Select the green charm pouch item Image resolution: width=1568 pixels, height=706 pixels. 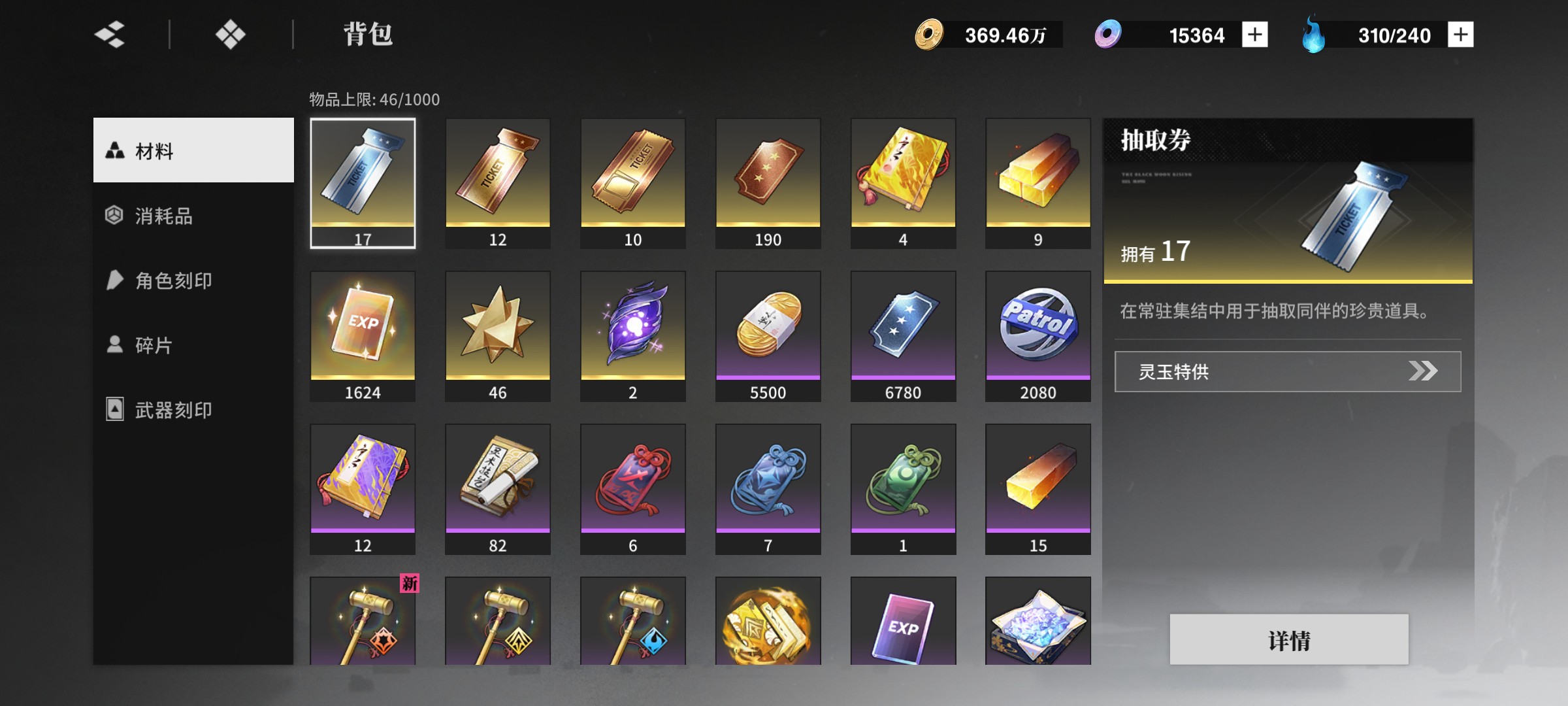coord(903,490)
